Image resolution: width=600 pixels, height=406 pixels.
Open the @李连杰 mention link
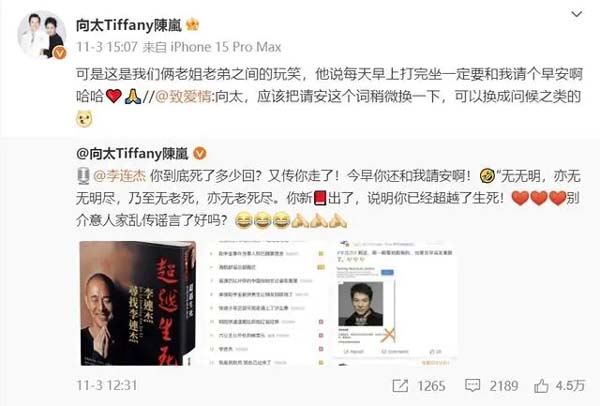[119, 176]
